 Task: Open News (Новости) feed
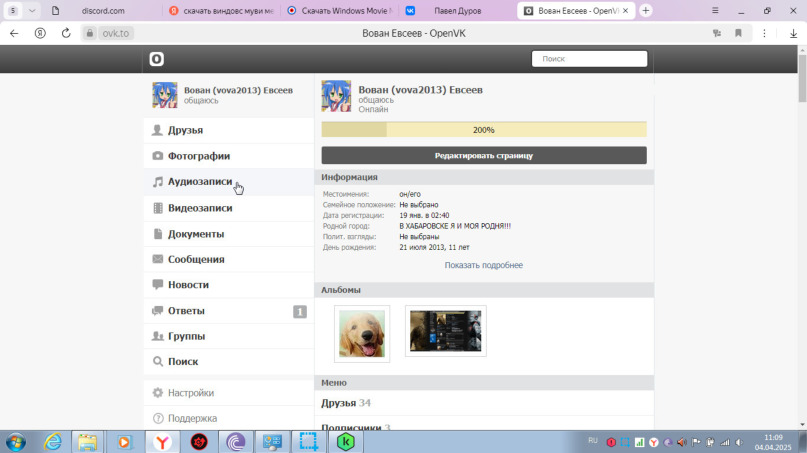coord(188,285)
